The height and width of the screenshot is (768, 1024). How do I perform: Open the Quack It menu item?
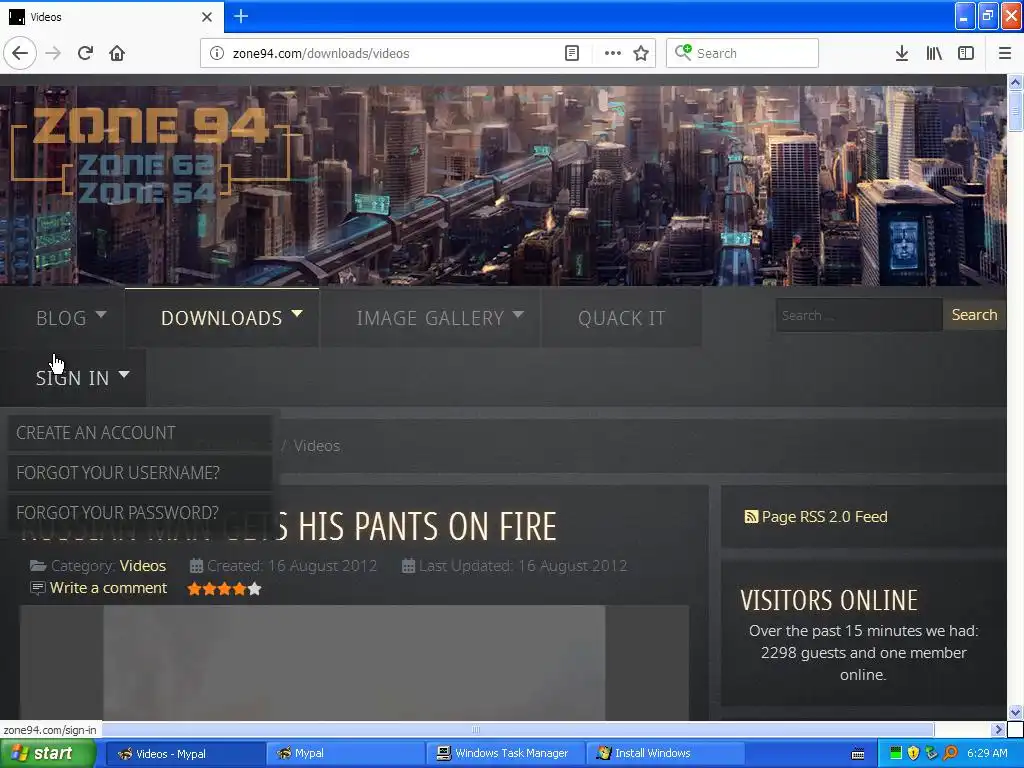click(622, 318)
